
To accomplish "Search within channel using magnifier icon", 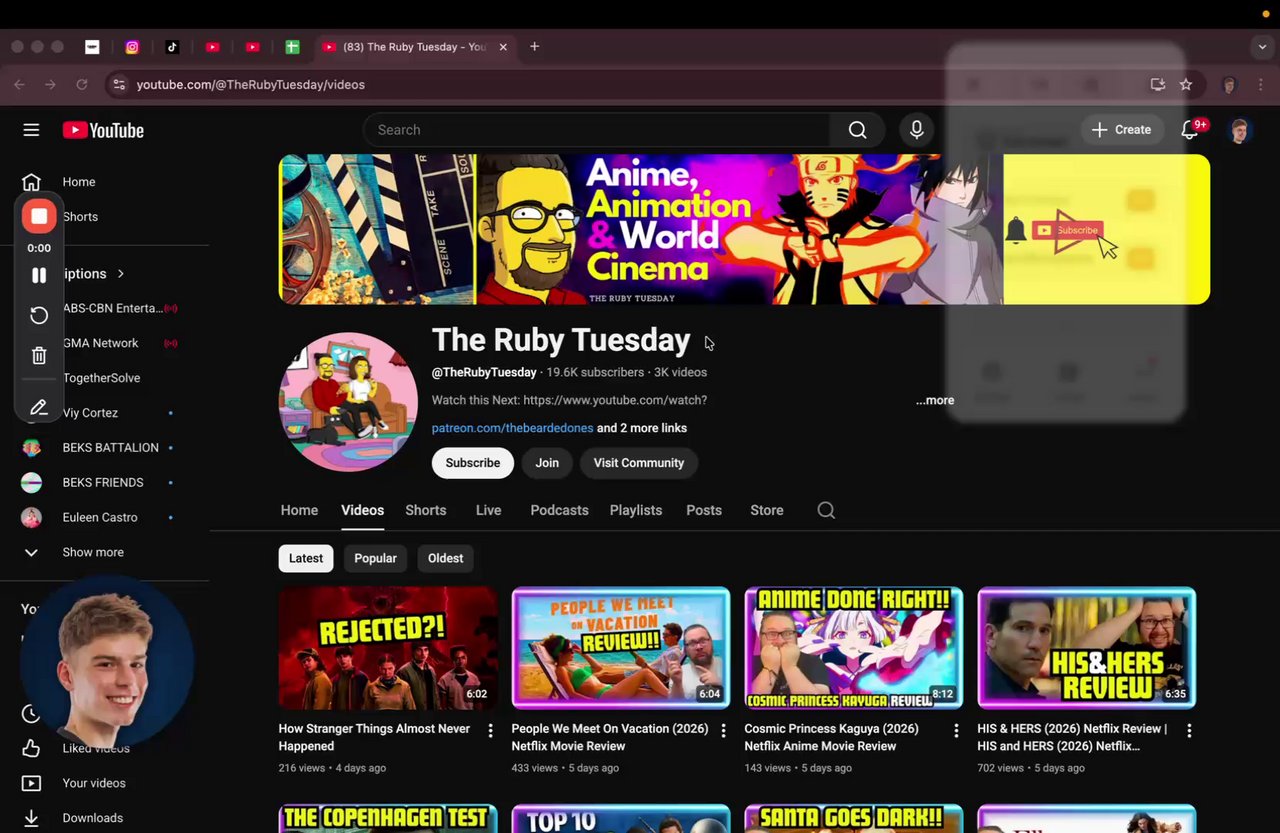I will [x=826, y=510].
